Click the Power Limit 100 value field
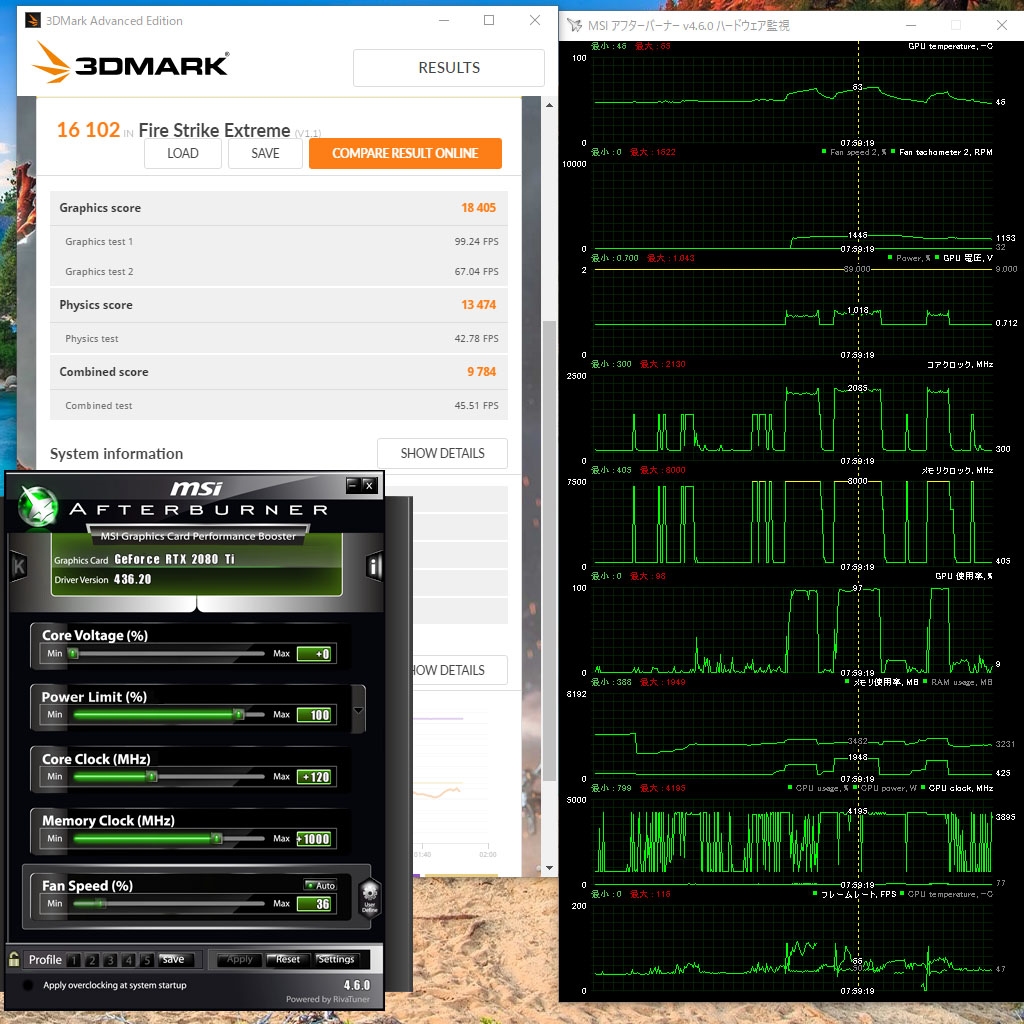Viewport: 1024px width, 1024px height. 314,715
